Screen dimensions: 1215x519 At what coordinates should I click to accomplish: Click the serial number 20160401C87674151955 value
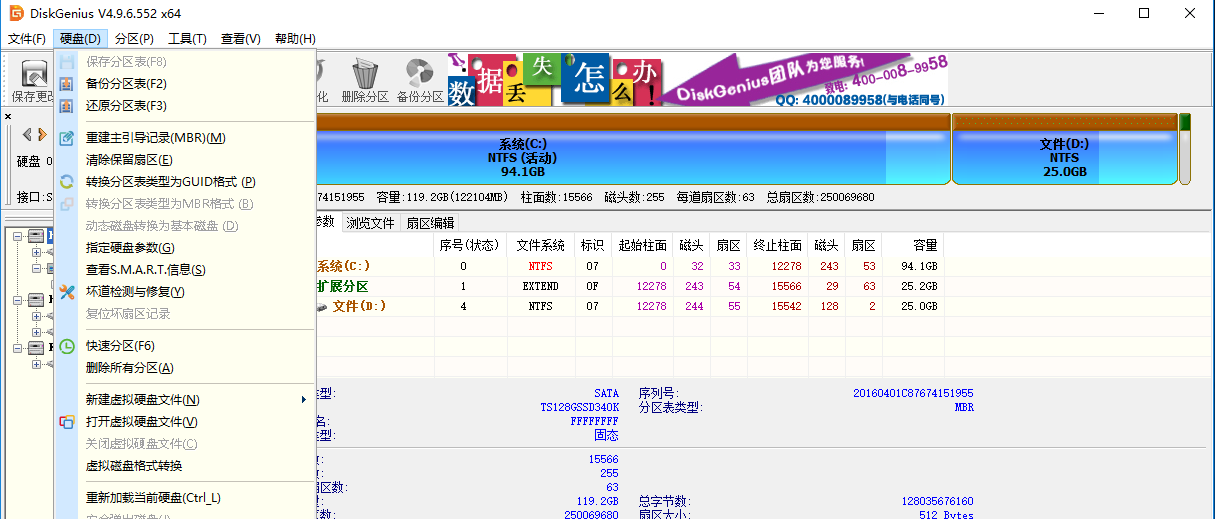(913, 393)
